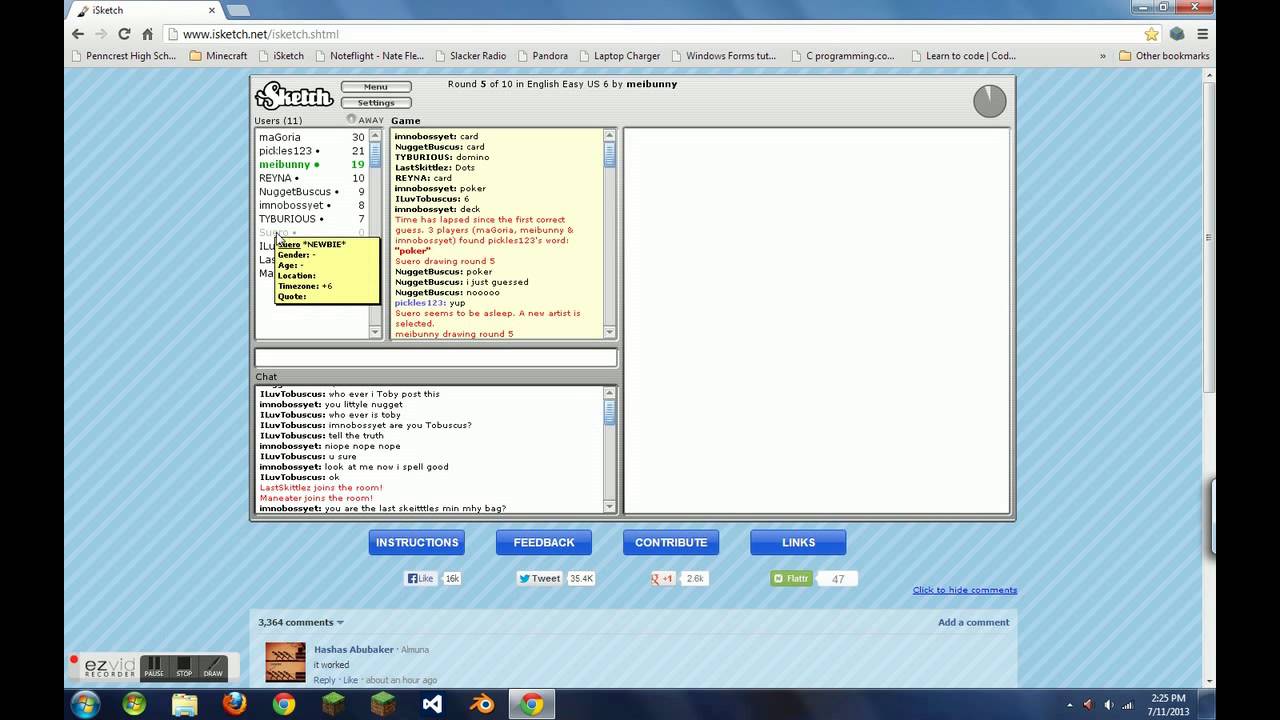The height and width of the screenshot is (720, 1280).
Task: Select the ezvid Draw tool
Action: [x=213, y=666]
